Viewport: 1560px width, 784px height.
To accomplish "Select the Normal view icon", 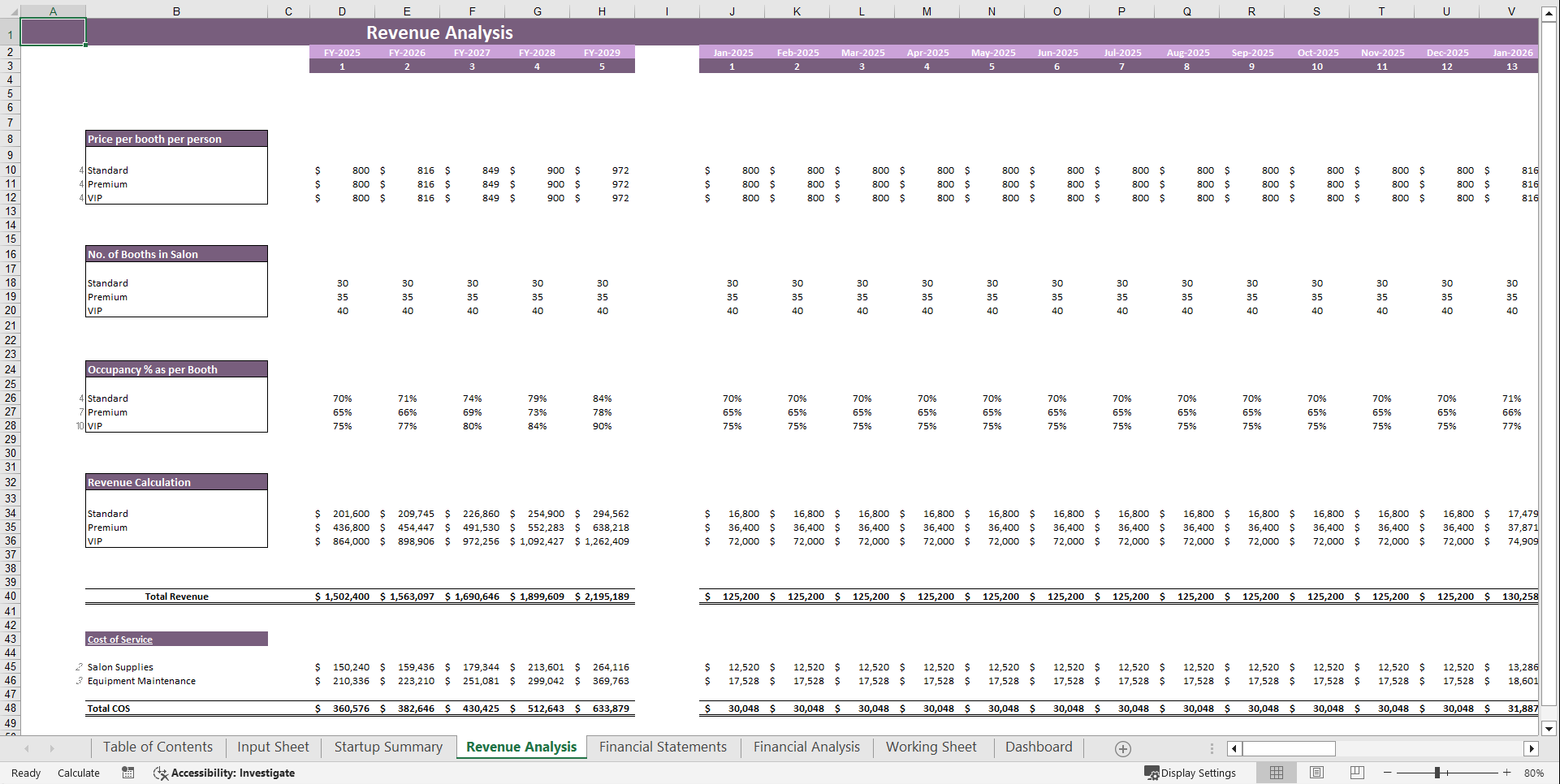I will pos(1277,773).
